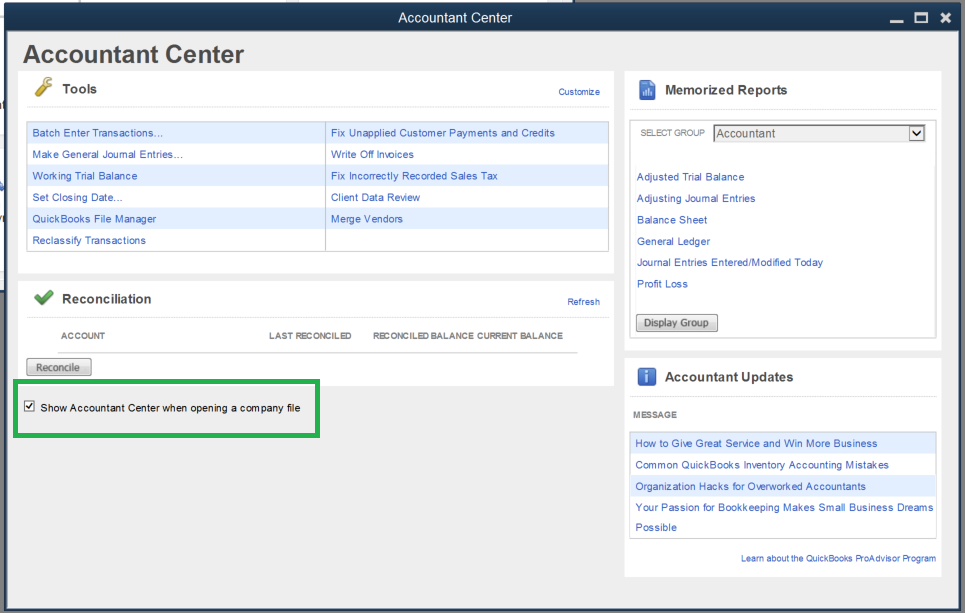Uncheck Show Accountant Center when opening
965x613 pixels.
pyautogui.click(x=30, y=407)
